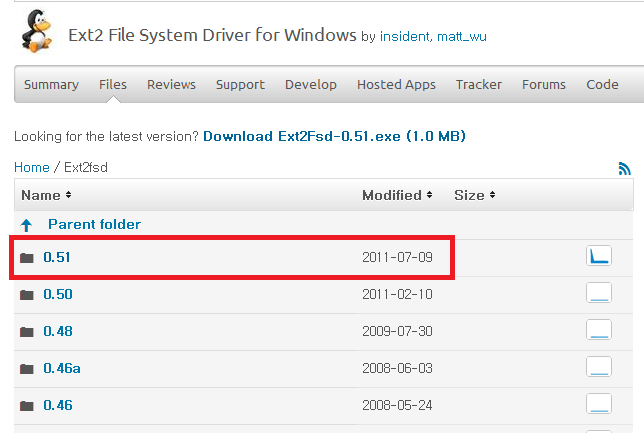Click the up-arrow icon beside Parent folder
This screenshot has width=644, height=433.
[26, 225]
